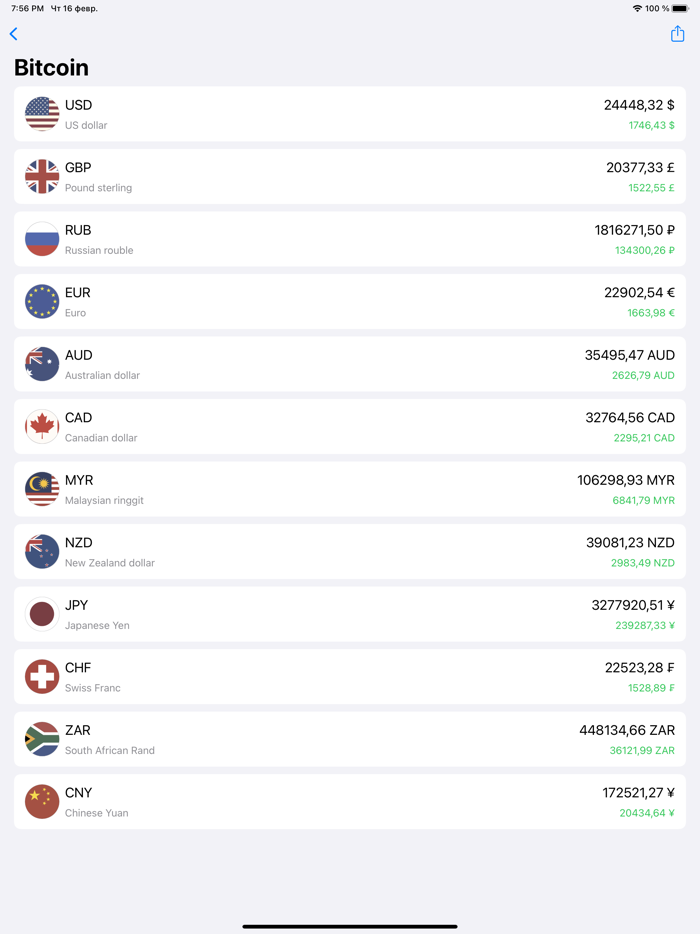Click the Bitcoin page title

click(x=51, y=67)
